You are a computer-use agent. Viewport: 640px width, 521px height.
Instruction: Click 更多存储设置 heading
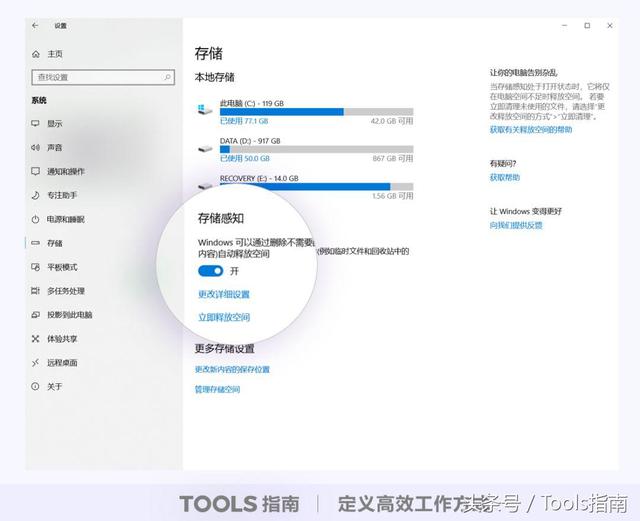224,348
